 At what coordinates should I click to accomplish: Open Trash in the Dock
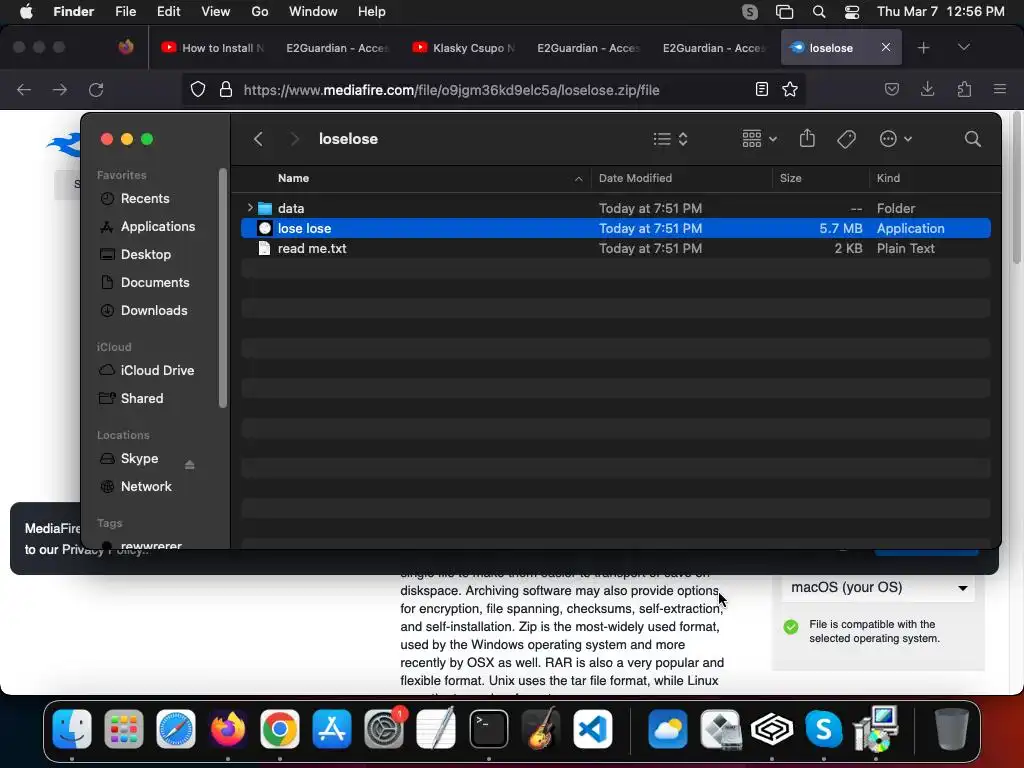(952, 729)
